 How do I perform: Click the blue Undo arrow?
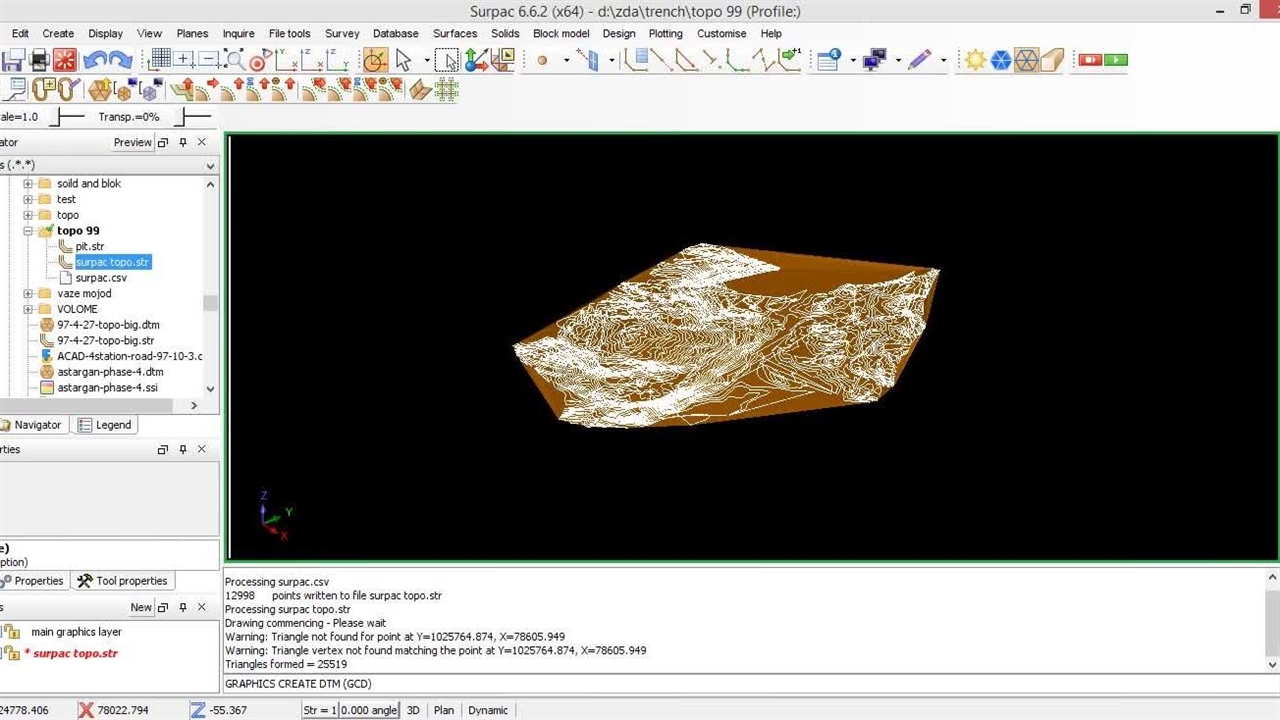[96, 60]
